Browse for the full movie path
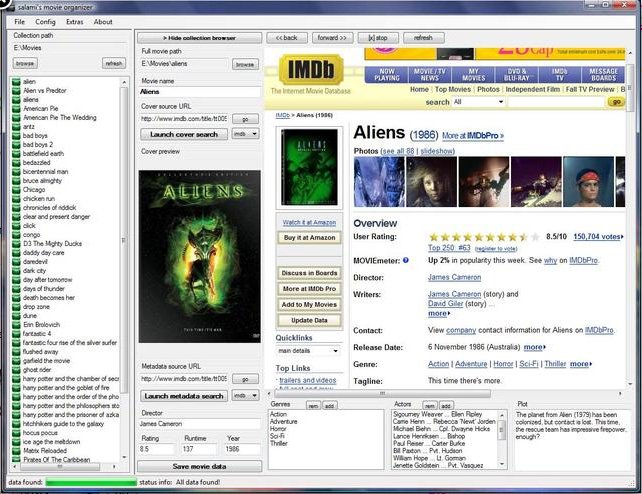 coord(245,64)
